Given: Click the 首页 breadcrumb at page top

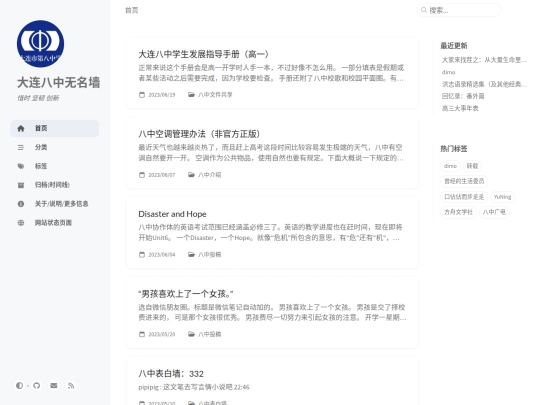Looking at the screenshot, I should point(132,10).
